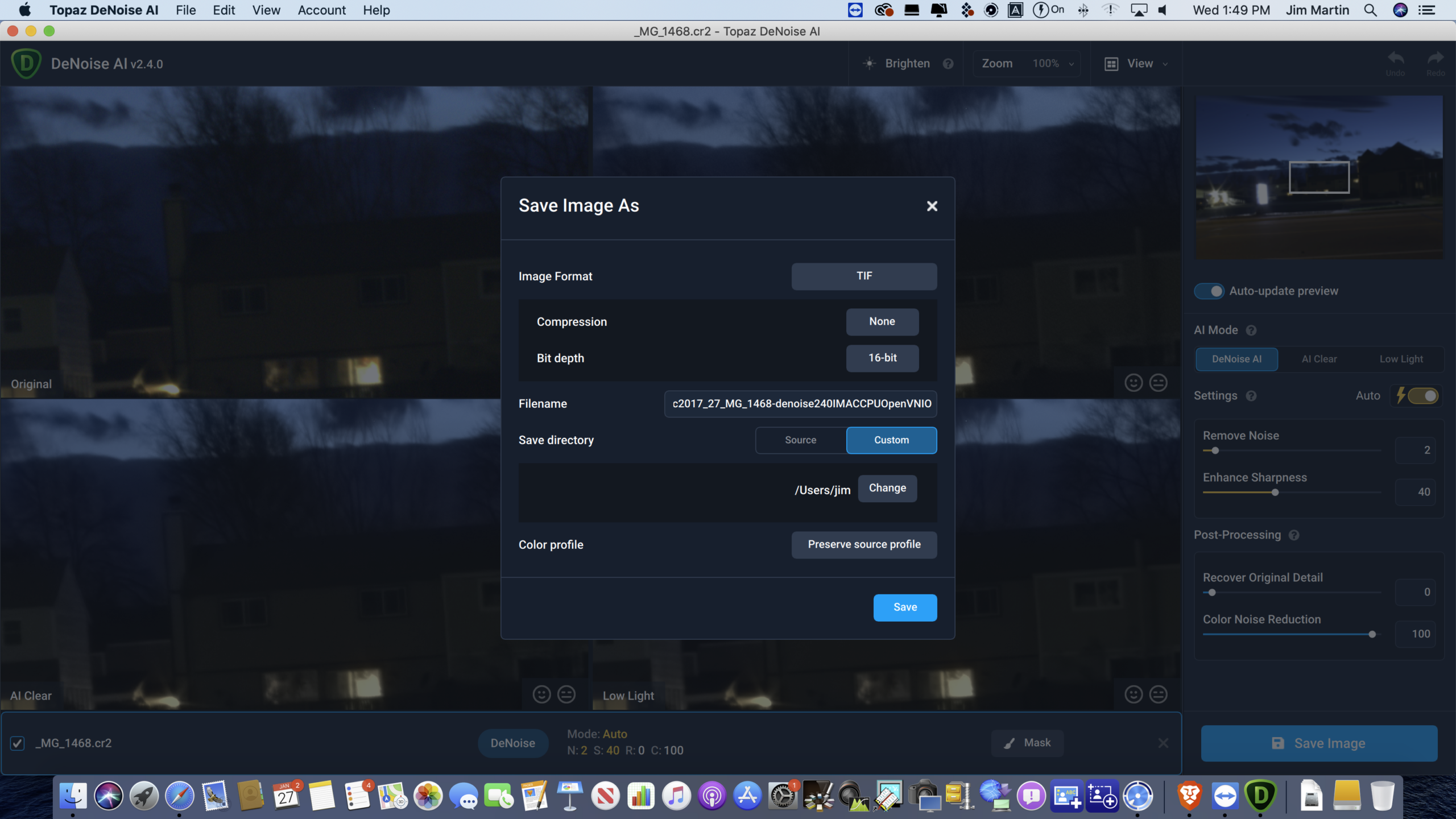The height and width of the screenshot is (819, 1456).
Task: Open Spotlight search in the menu bar
Action: click(x=1370, y=10)
